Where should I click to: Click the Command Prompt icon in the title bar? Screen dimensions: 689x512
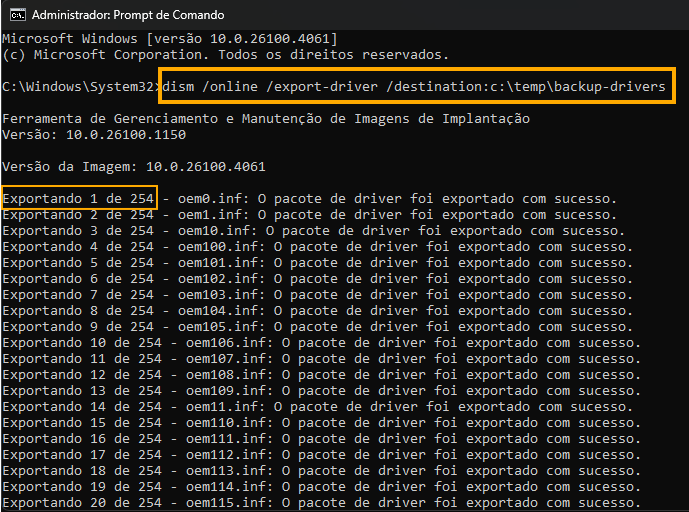coord(18,15)
